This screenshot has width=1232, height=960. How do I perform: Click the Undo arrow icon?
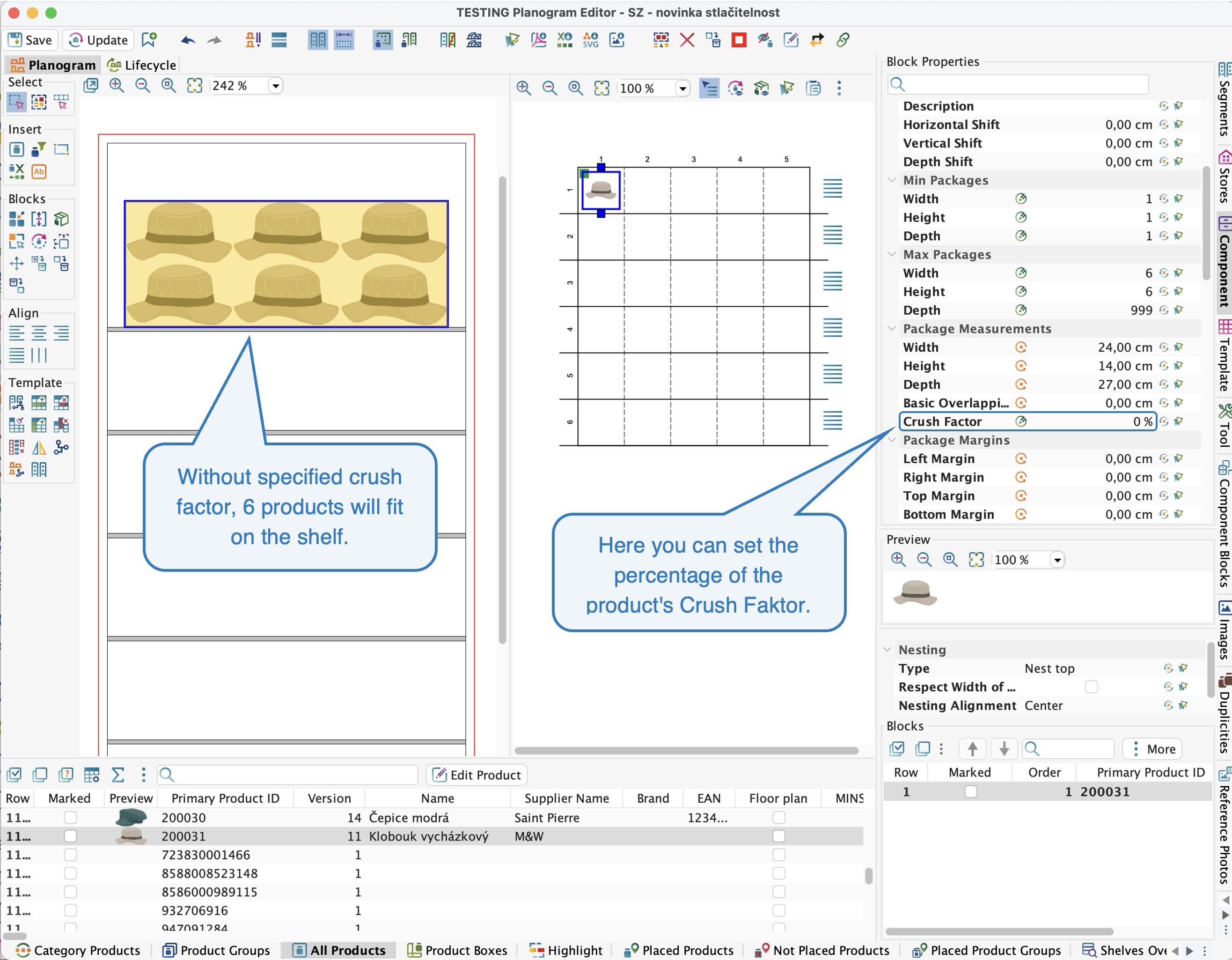pos(188,40)
